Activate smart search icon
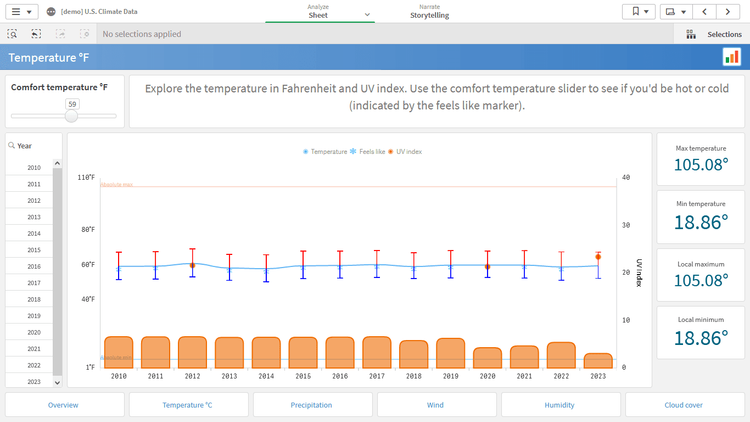 [13, 34]
